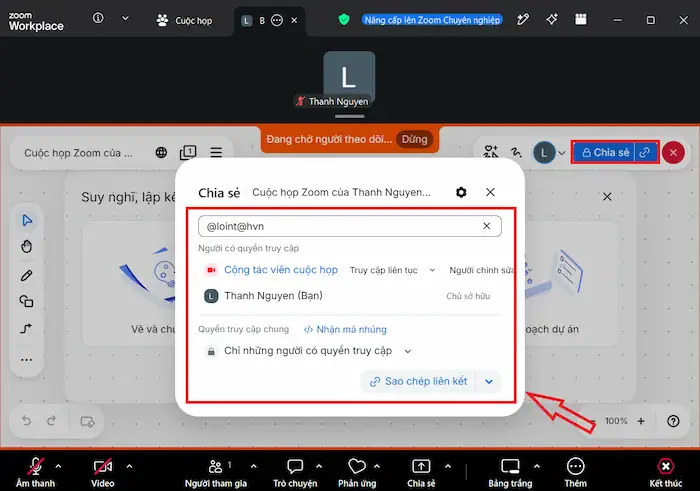Click the zoom in plus button
Screen dimensions: 700x491
click(x=641, y=421)
